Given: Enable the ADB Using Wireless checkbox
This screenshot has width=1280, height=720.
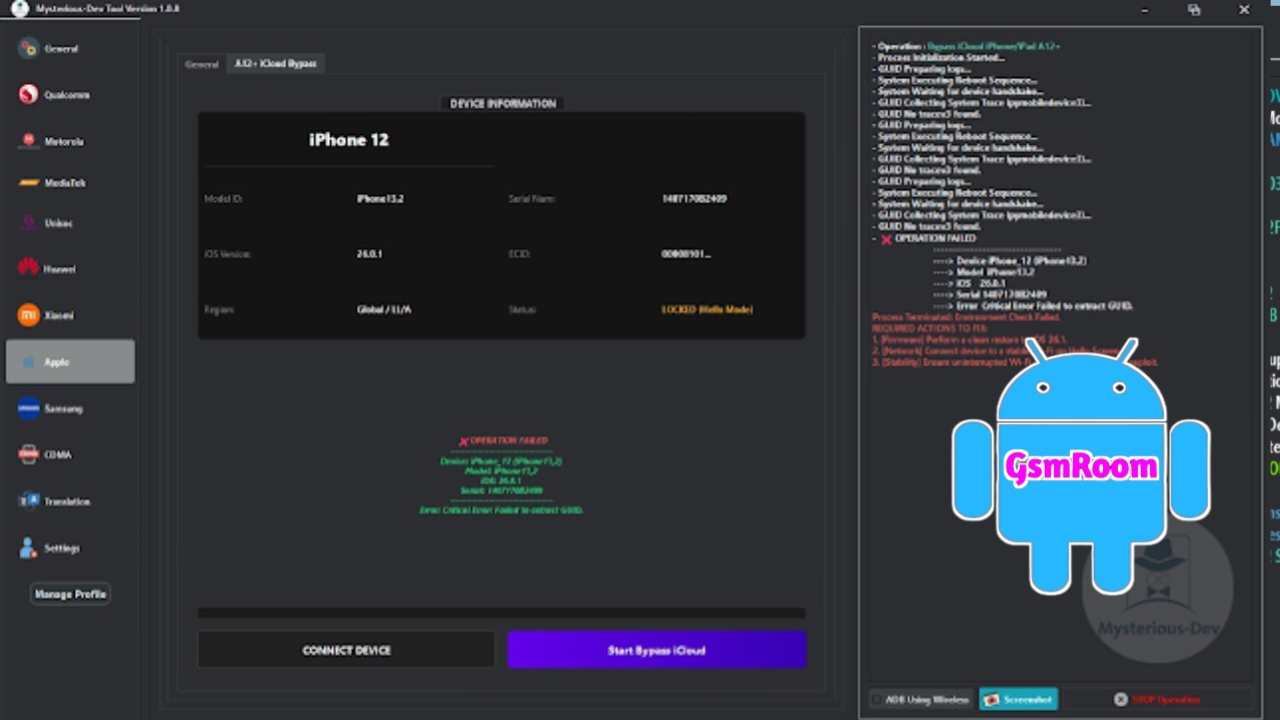Looking at the screenshot, I should click(877, 700).
